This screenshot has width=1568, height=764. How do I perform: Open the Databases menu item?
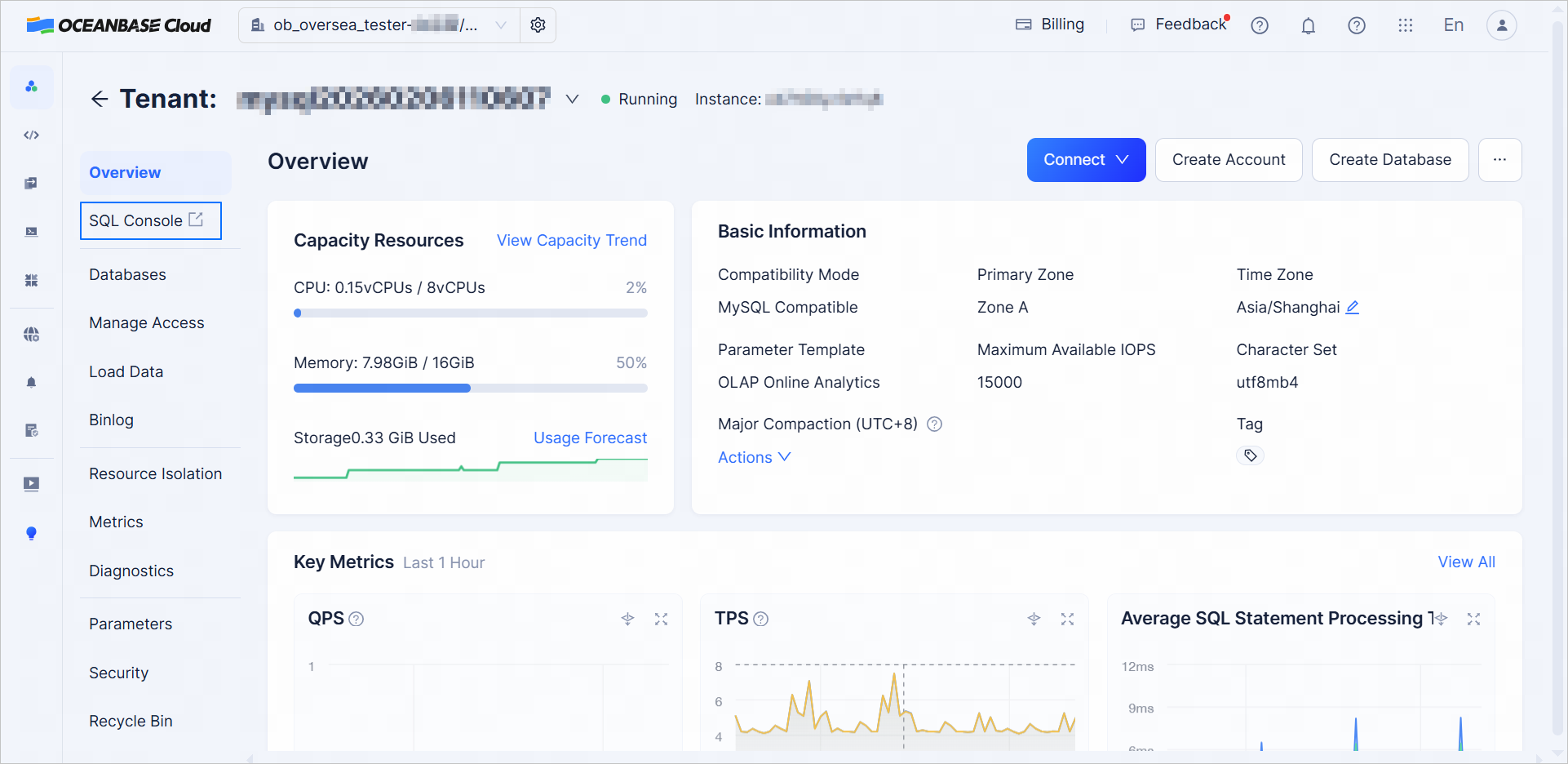[x=127, y=275]
